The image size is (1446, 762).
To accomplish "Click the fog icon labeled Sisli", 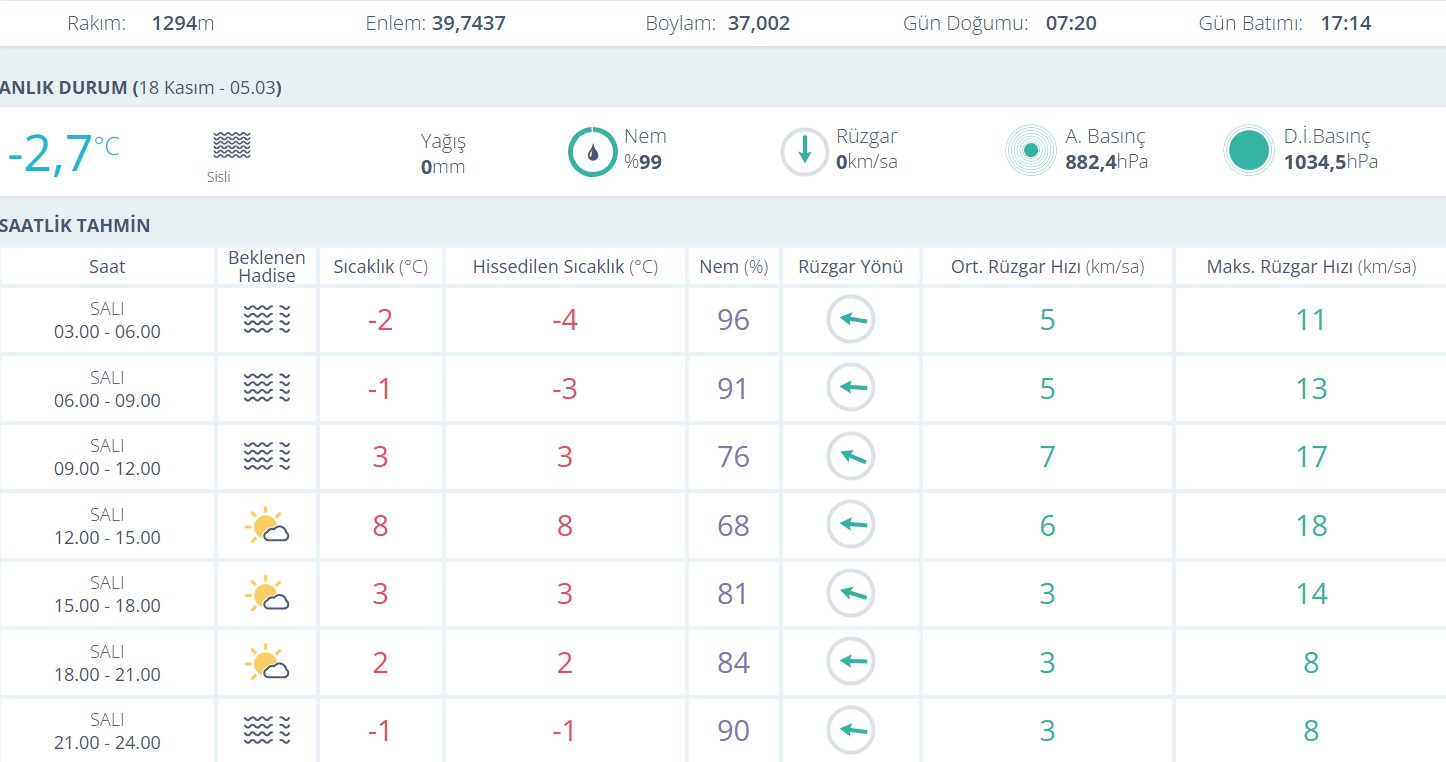I will [x=231, y=146].
